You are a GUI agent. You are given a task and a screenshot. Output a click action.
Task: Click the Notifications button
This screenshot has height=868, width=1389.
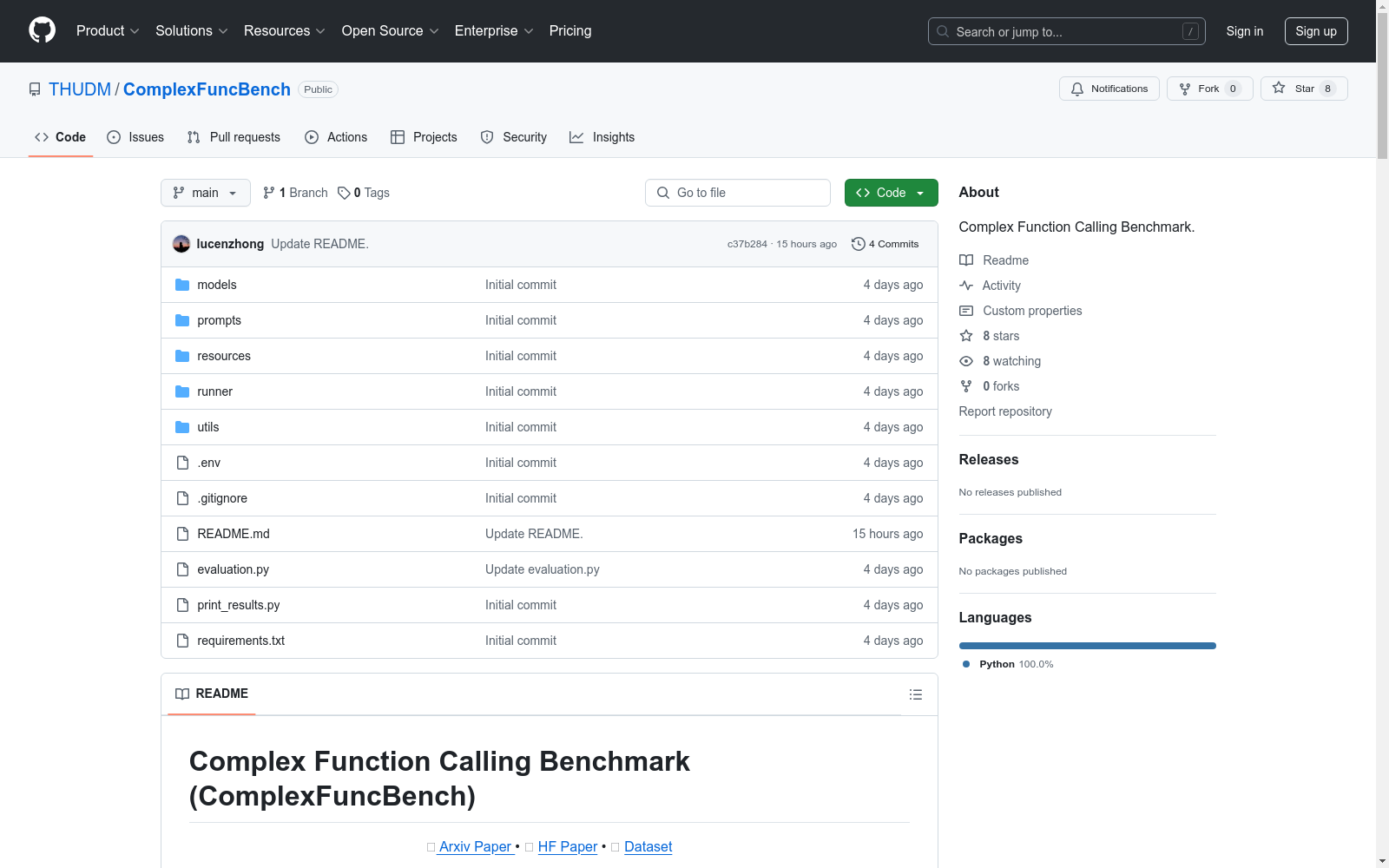[x=1109, y=89]
